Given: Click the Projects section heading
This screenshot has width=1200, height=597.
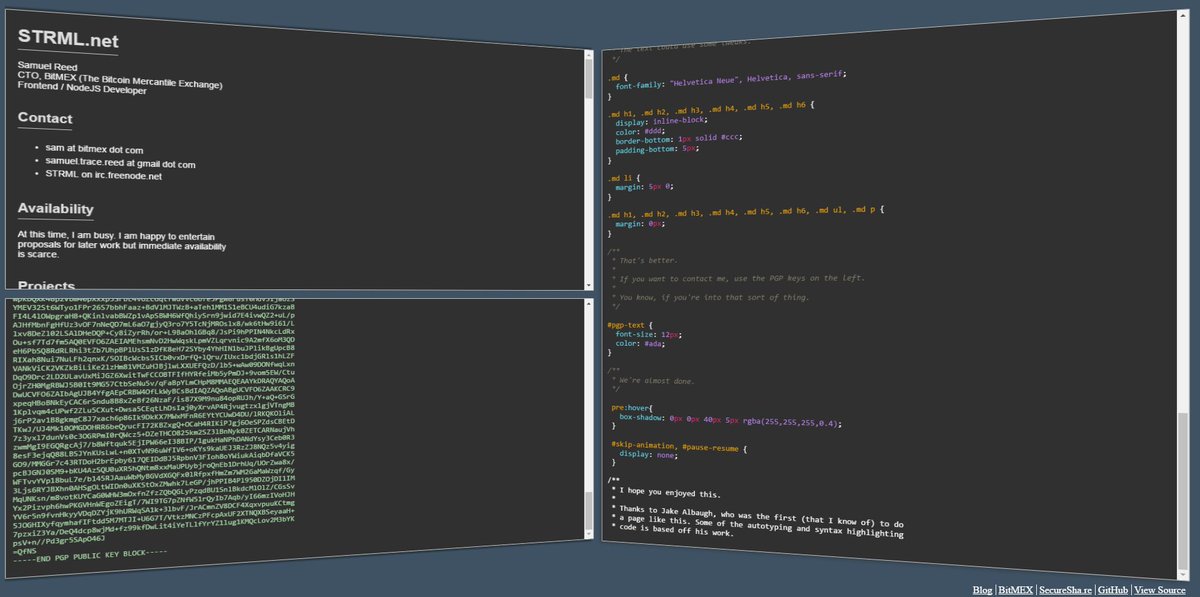Looking at the screenshot, I should (x=46, y=284).
